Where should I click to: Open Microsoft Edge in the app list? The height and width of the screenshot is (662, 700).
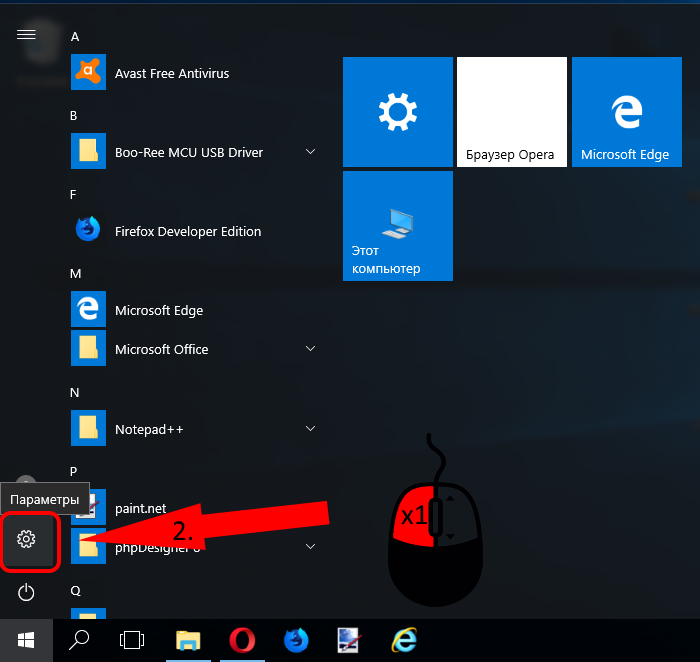tap(158, 310)
